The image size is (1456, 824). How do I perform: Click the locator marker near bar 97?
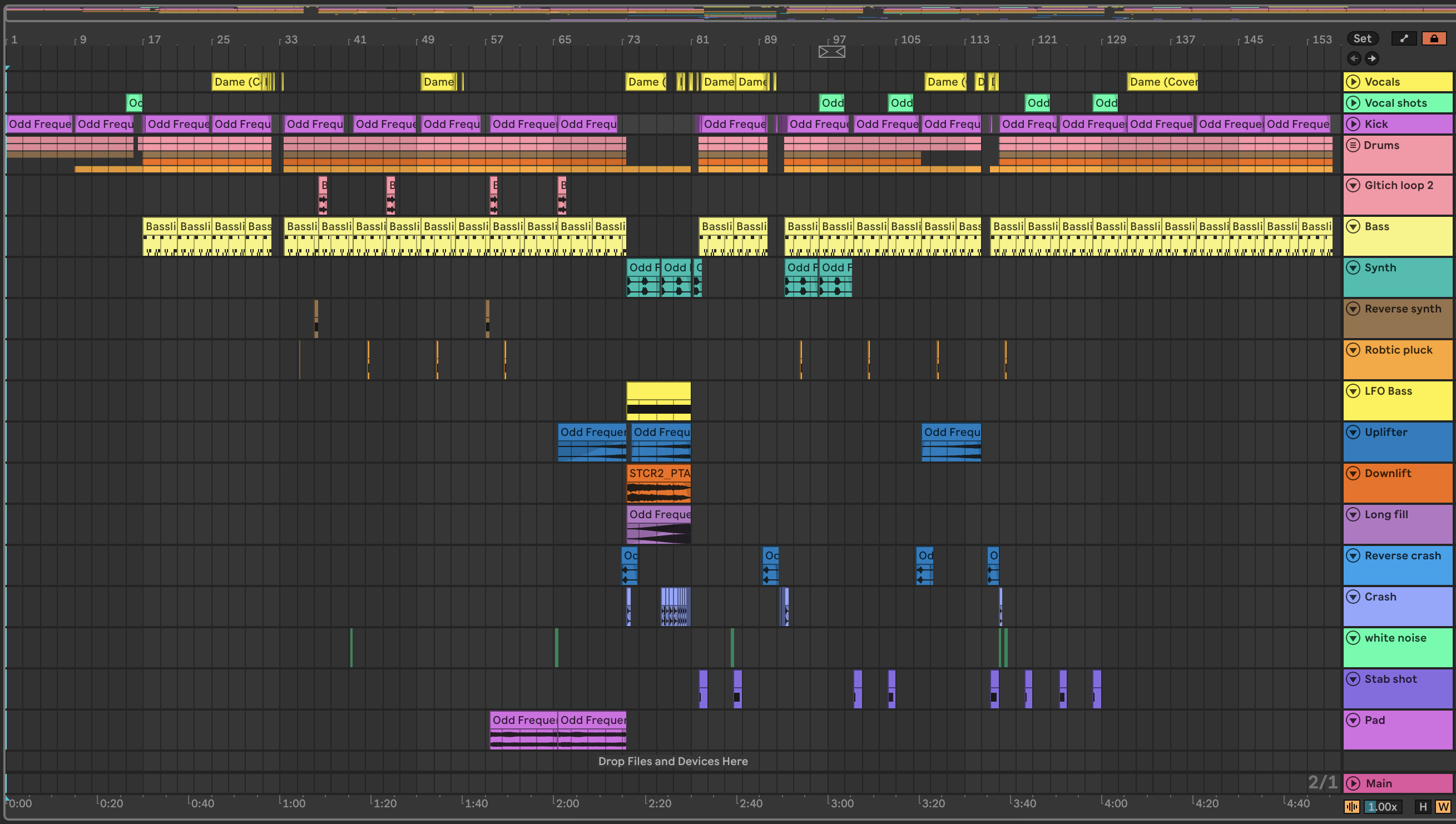[x=831, y=52]
